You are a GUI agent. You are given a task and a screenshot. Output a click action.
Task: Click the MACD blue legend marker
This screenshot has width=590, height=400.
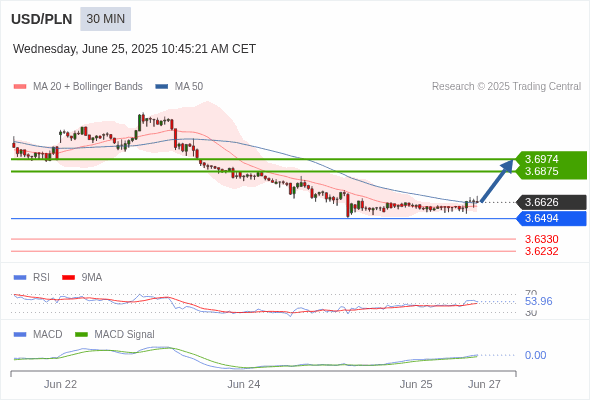20,334
